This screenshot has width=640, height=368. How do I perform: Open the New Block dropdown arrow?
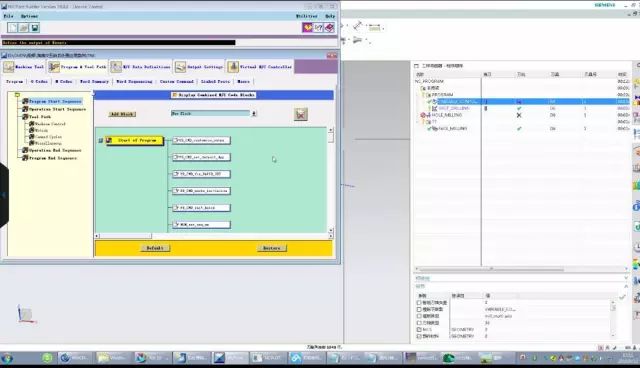(x=254, y=113)
